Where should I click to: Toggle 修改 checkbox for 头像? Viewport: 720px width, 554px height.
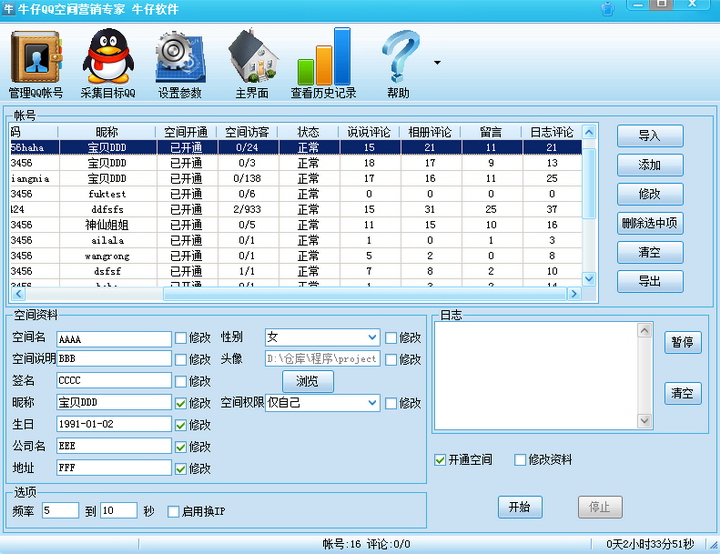click(x=391, y=360)
